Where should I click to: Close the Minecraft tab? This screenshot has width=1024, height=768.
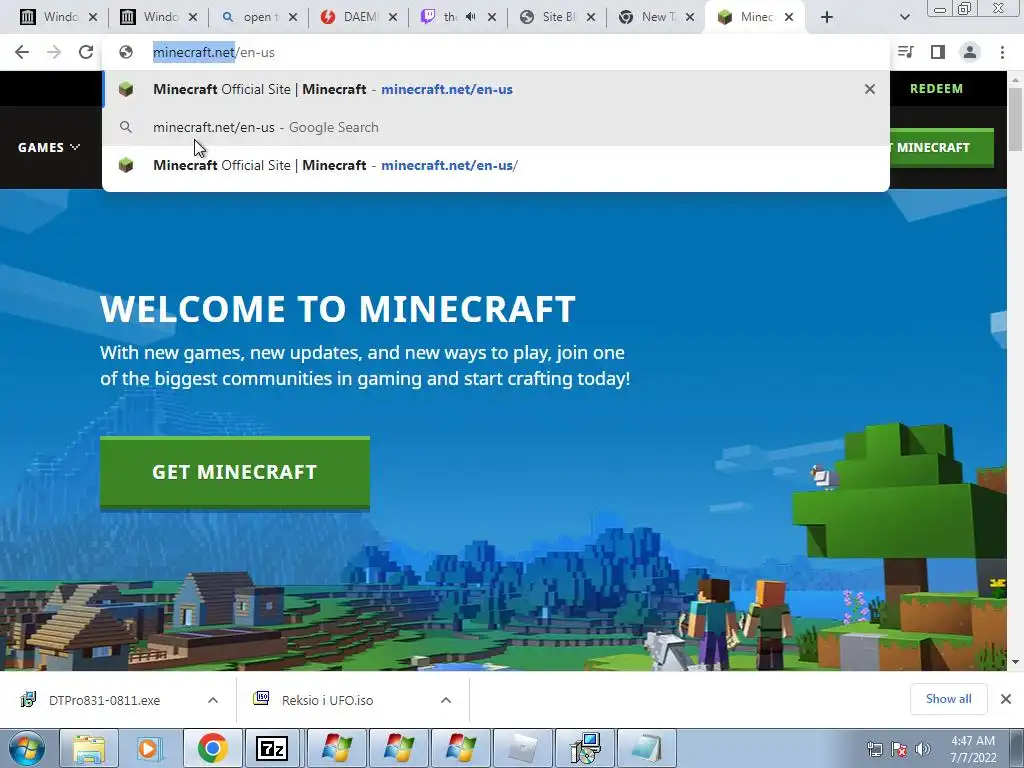click(789, 17)
